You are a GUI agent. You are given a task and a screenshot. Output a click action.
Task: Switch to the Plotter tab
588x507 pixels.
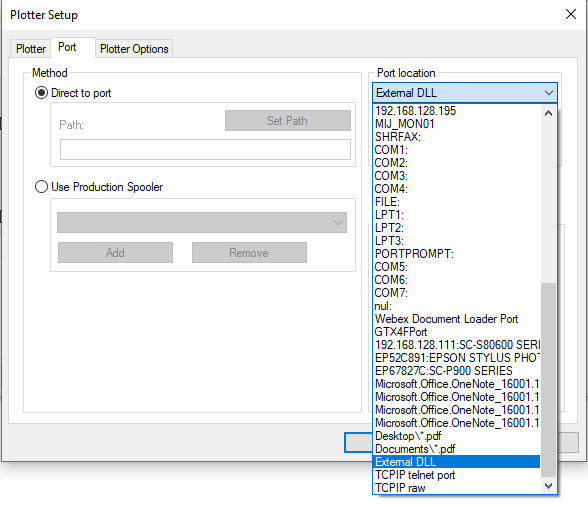pyautogui.click(x=31, y=49)
